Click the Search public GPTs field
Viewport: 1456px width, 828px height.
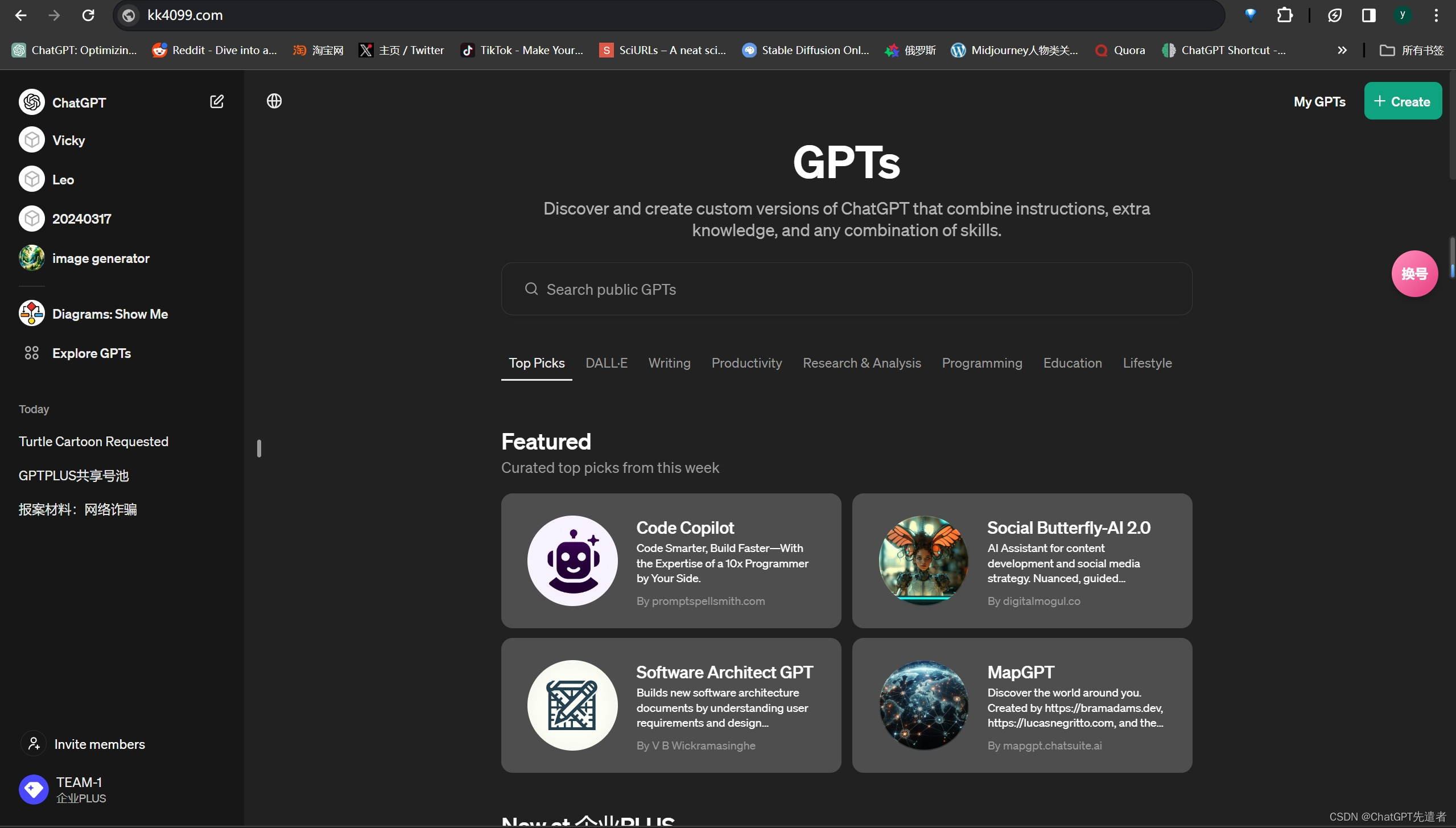click(x=846, y=289)
